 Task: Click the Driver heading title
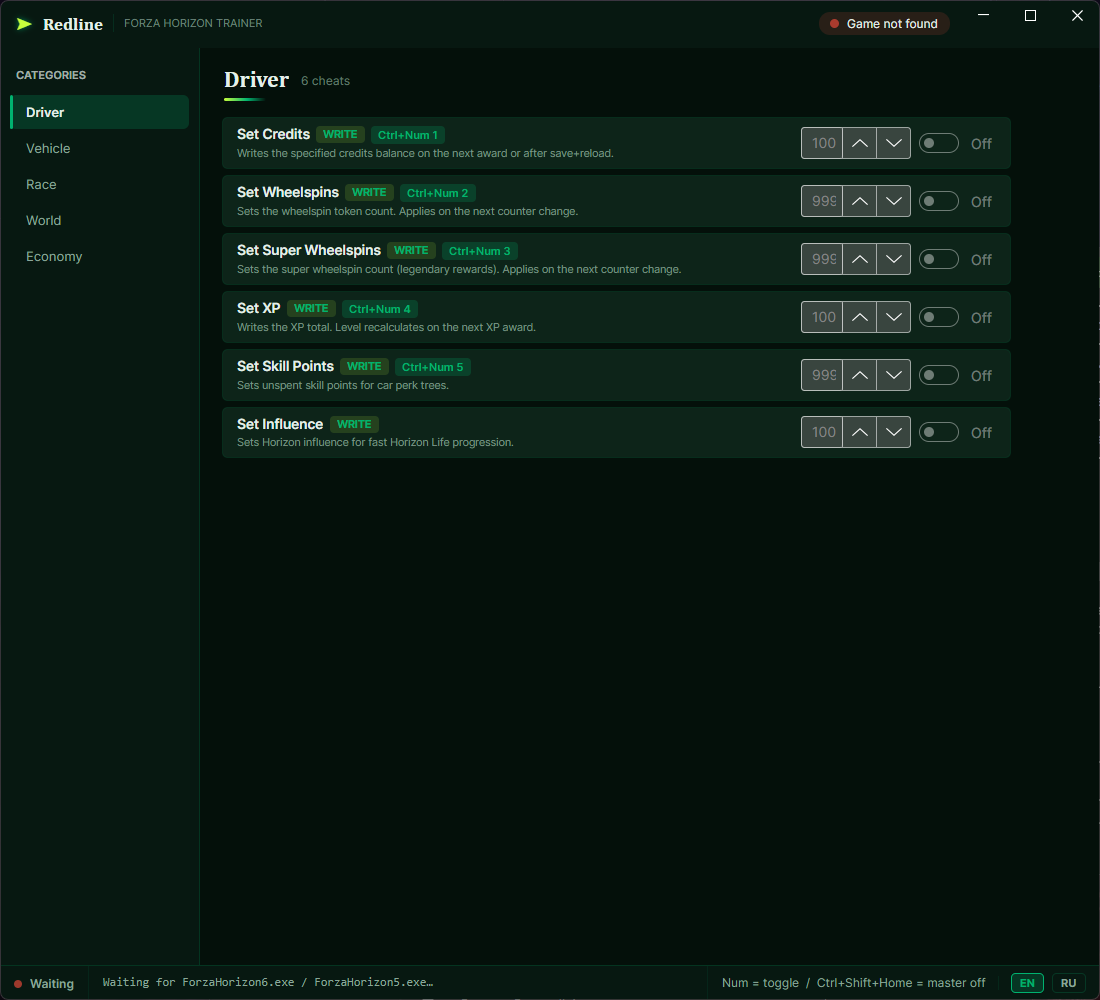(x=256, y=80)
